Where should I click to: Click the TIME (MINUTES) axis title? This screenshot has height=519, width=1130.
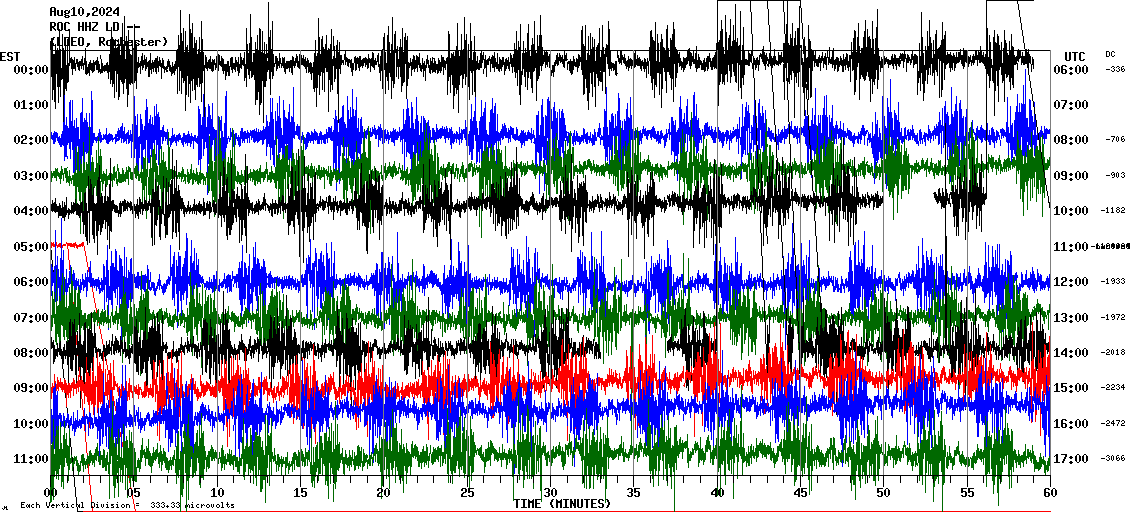click(562, 504)
